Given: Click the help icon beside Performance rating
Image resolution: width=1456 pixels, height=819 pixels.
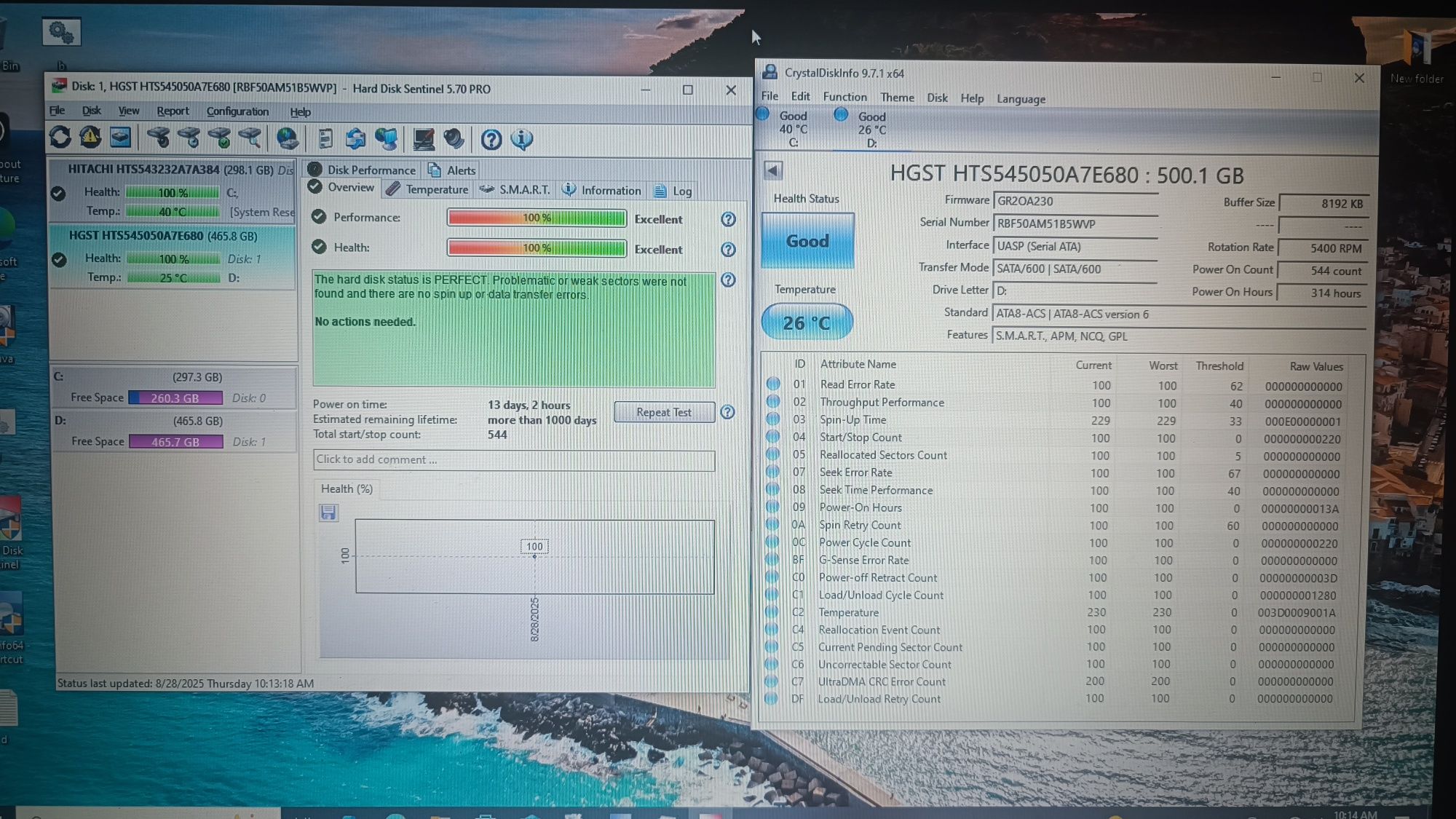Looking at the screenshot, I should tap(728, 219).
